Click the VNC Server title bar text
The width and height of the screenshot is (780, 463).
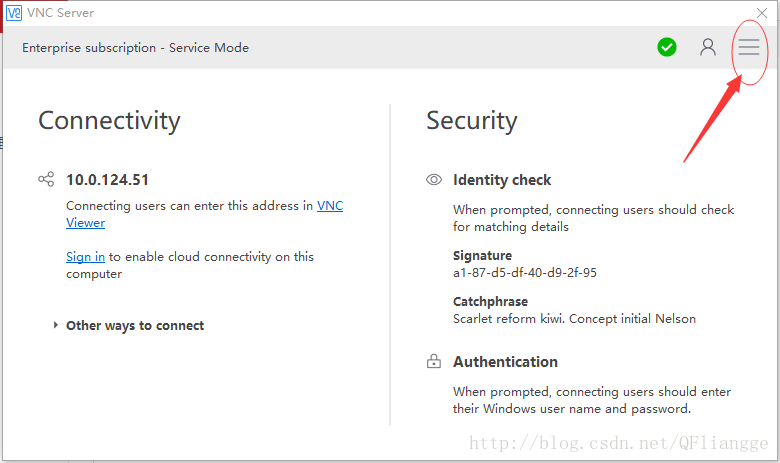pyautogui.click(x=61, y=13)
